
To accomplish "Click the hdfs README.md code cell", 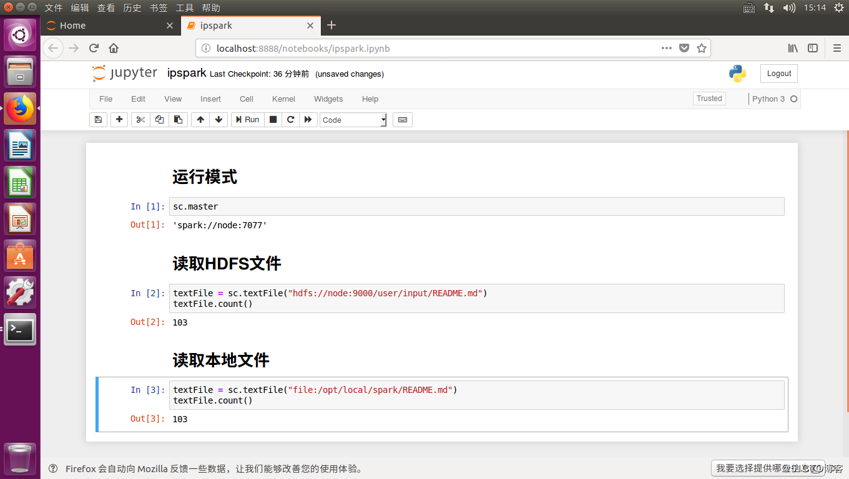I will point(476,298).
